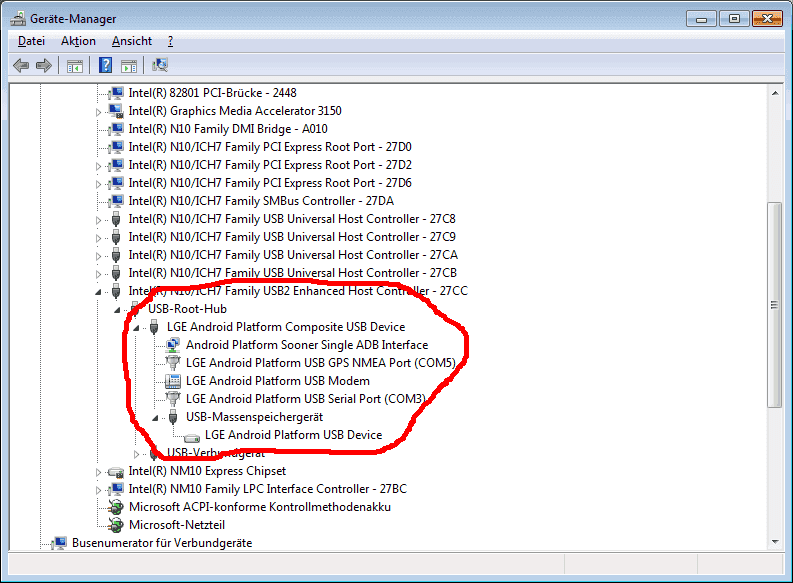Click the GPS NMEA Port COM5 icon
Viewport: 793px width, 583px height.
(173, 363)
